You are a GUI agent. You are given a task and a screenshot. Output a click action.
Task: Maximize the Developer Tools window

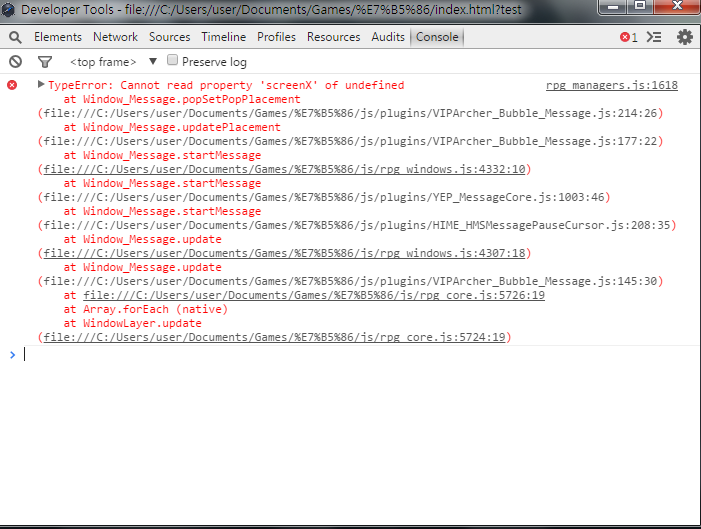click(640, 6)
